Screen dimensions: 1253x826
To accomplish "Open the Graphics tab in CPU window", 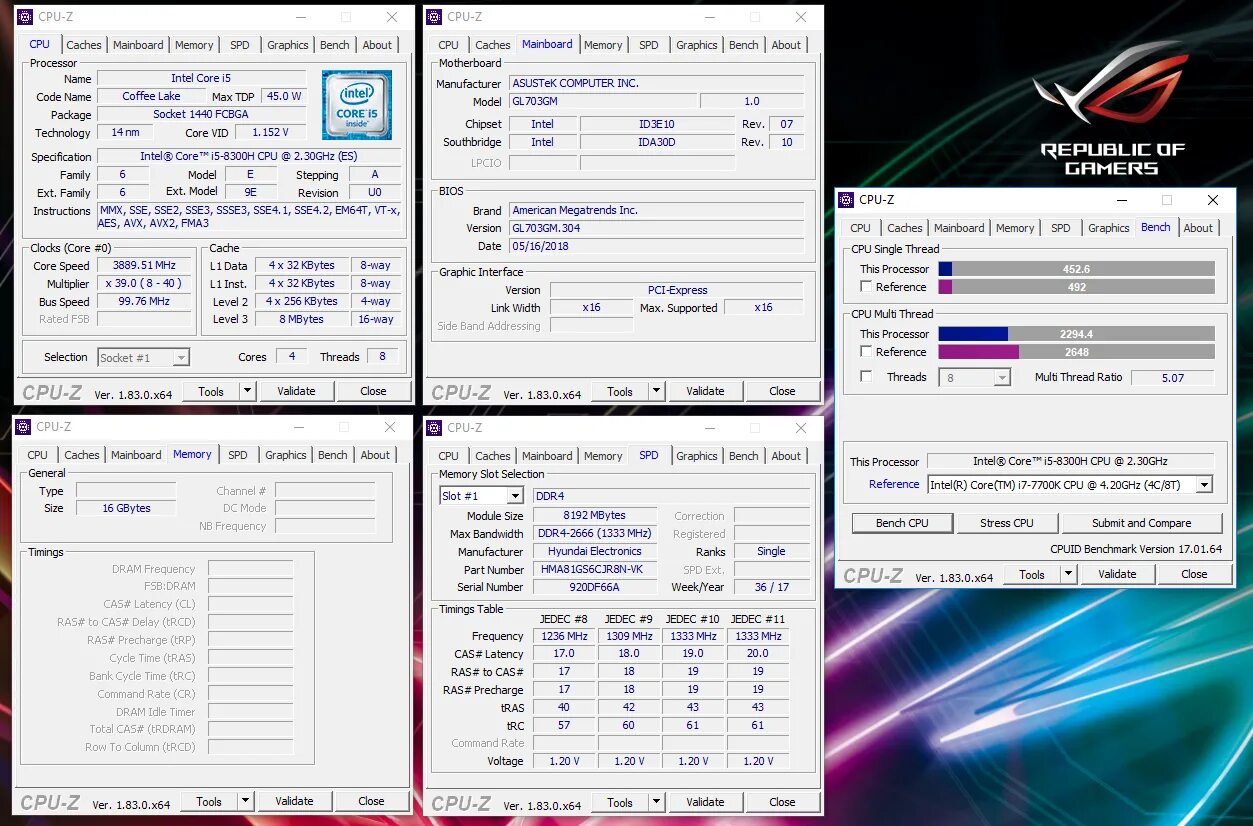I will tap(287, 45).
